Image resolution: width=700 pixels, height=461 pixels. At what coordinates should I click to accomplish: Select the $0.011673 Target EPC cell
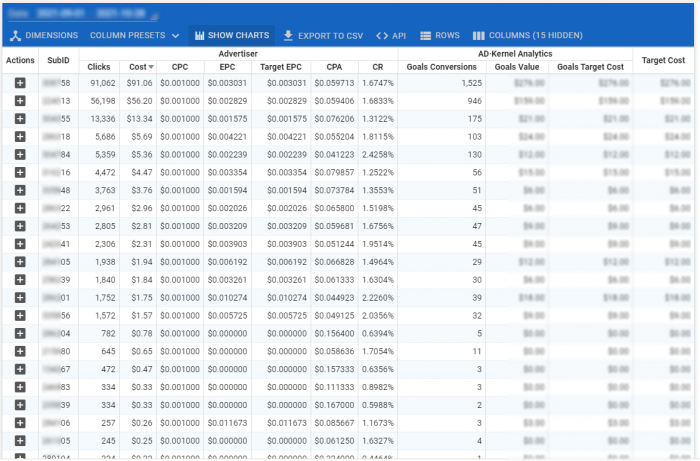coord(281,423)
